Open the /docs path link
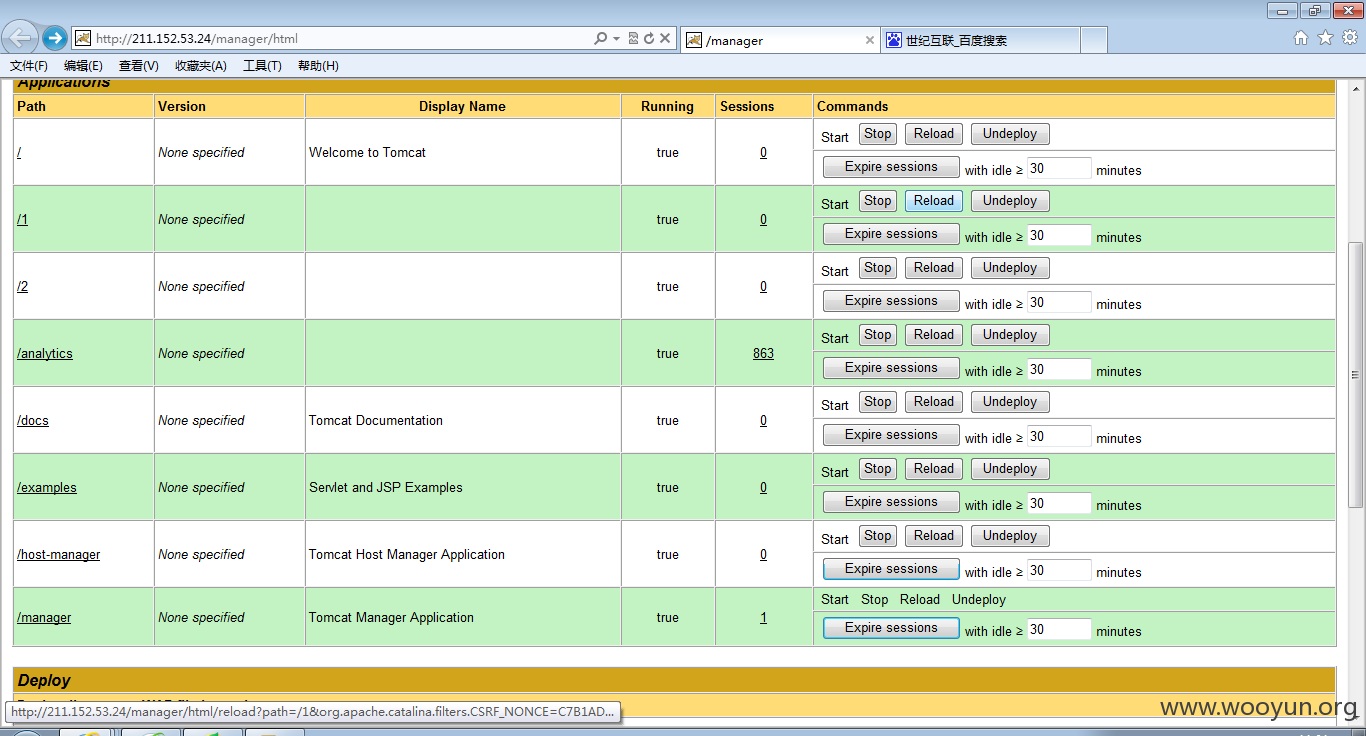 tap(33, 421)
